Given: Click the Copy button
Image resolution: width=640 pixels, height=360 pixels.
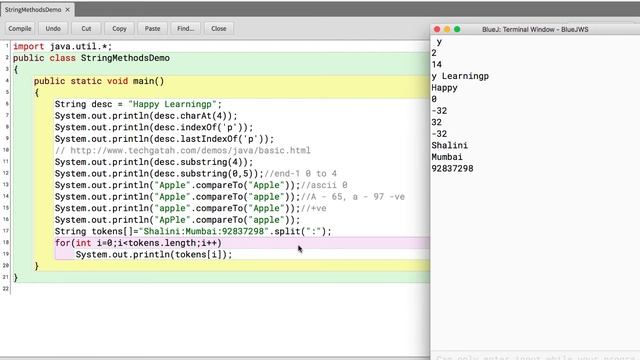Looking at the screenshot, I should click(119, 29).
